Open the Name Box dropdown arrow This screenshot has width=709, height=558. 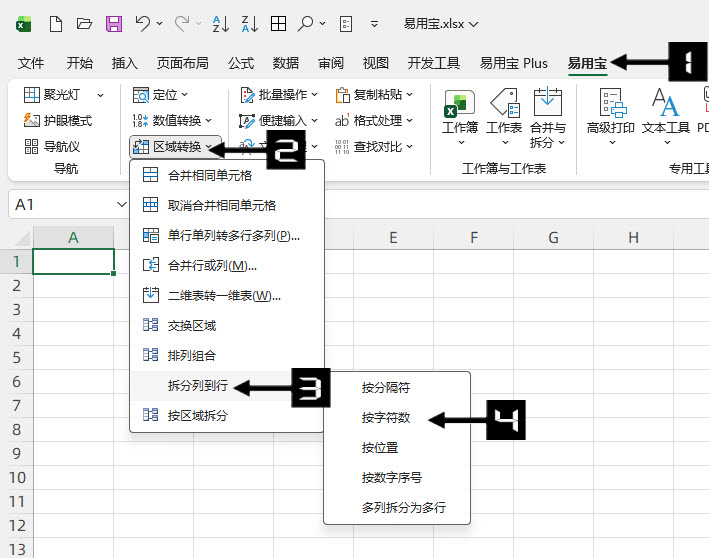pos(121,204)
